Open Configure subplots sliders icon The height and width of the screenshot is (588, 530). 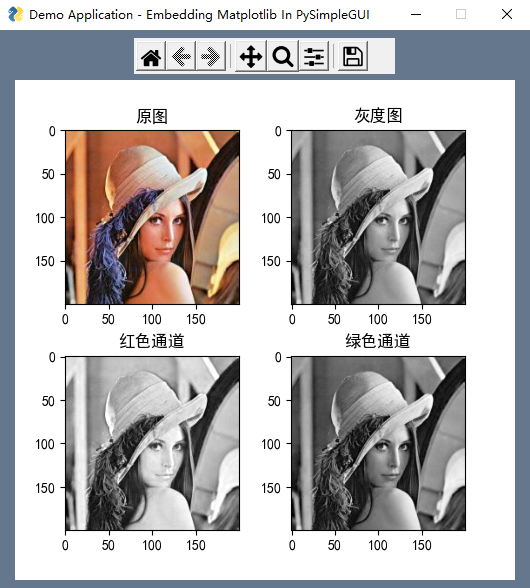click(314, 56)
